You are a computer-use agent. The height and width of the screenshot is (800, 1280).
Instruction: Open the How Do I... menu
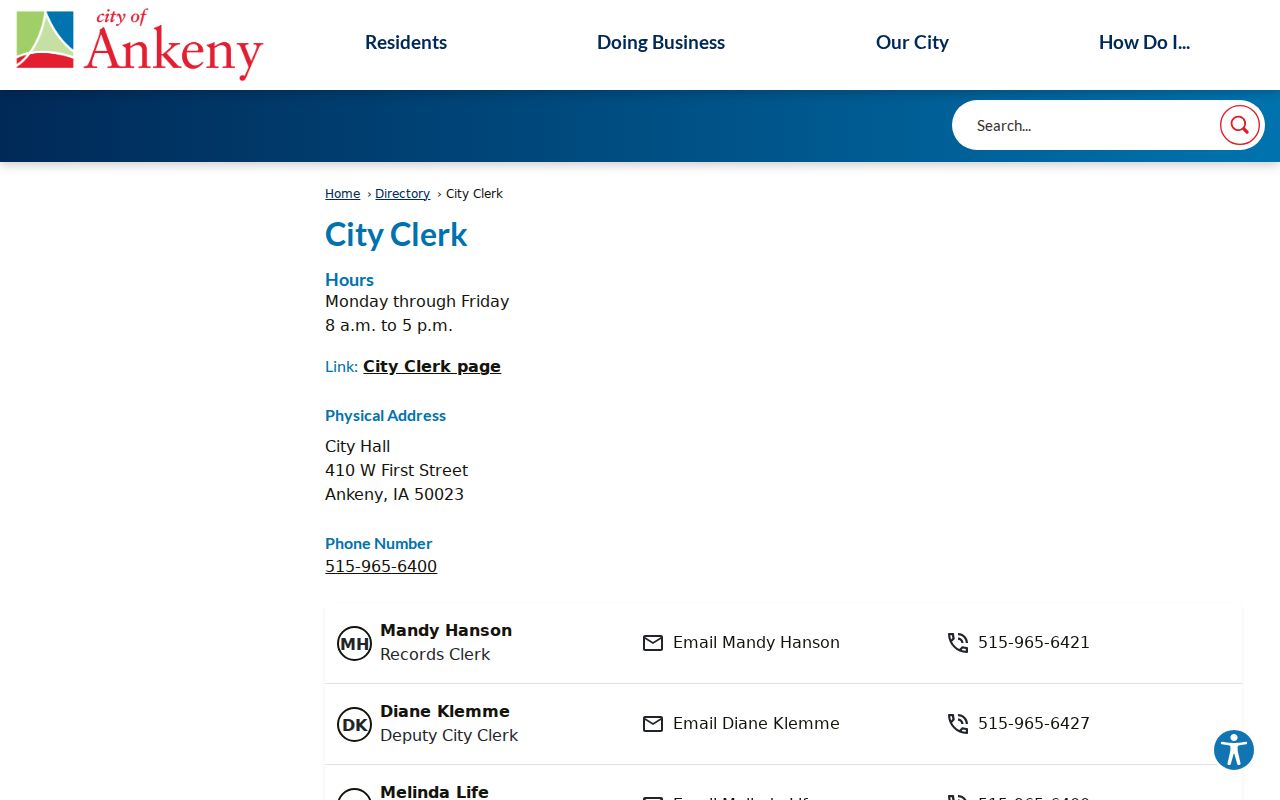click(x=1144, y=42)
